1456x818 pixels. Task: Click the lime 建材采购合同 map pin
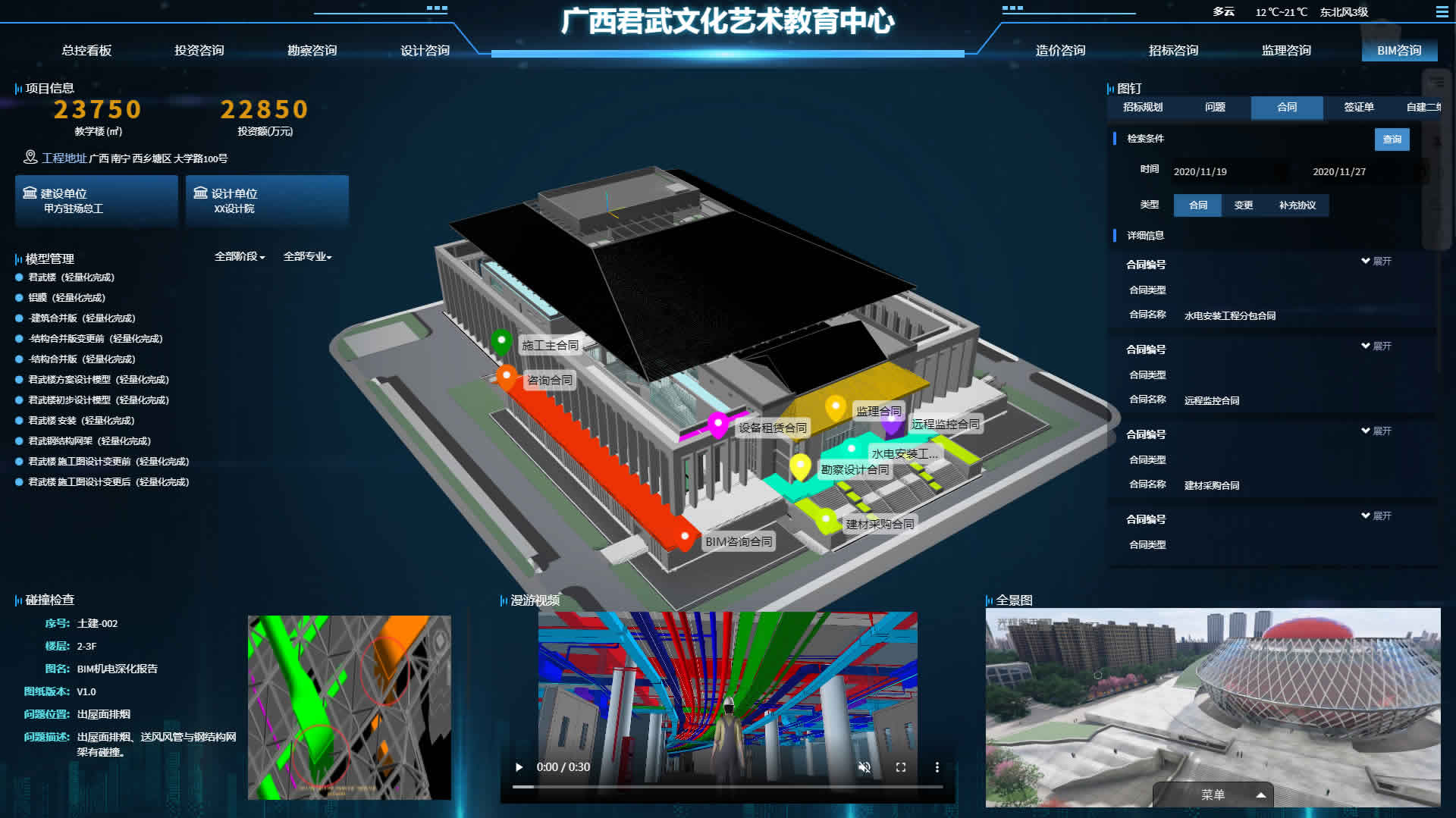pyautogui.click(x=826, y=520)
